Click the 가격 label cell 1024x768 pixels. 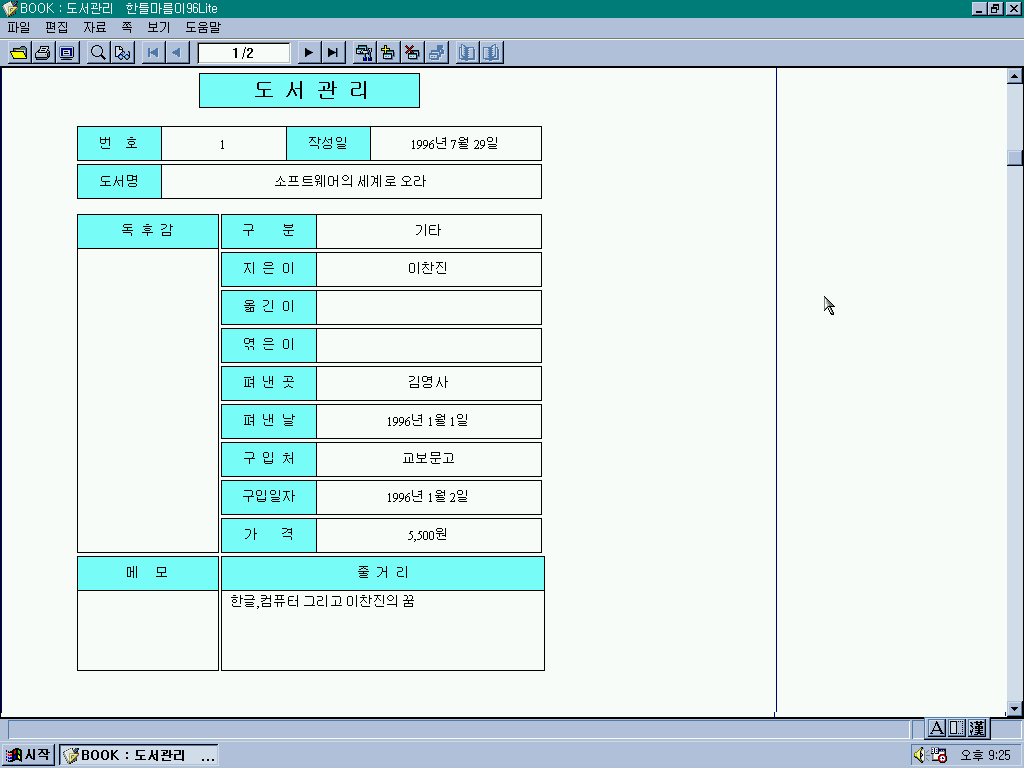coord(269,536)
